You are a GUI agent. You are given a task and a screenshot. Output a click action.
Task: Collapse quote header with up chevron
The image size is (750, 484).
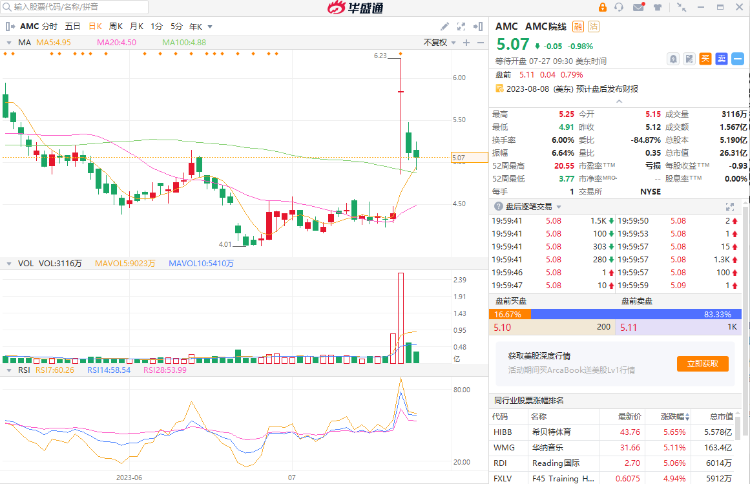619,101
